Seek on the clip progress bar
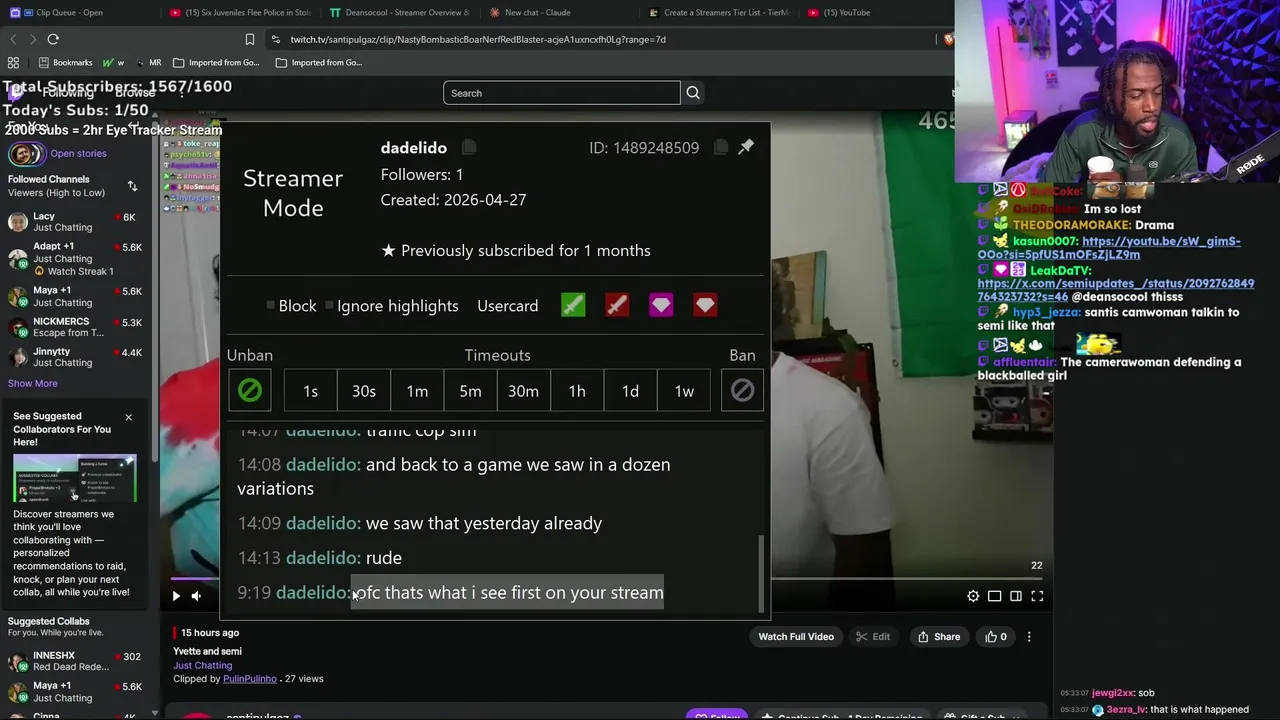The image size is (1280, 720). click(x=607, y=578)
